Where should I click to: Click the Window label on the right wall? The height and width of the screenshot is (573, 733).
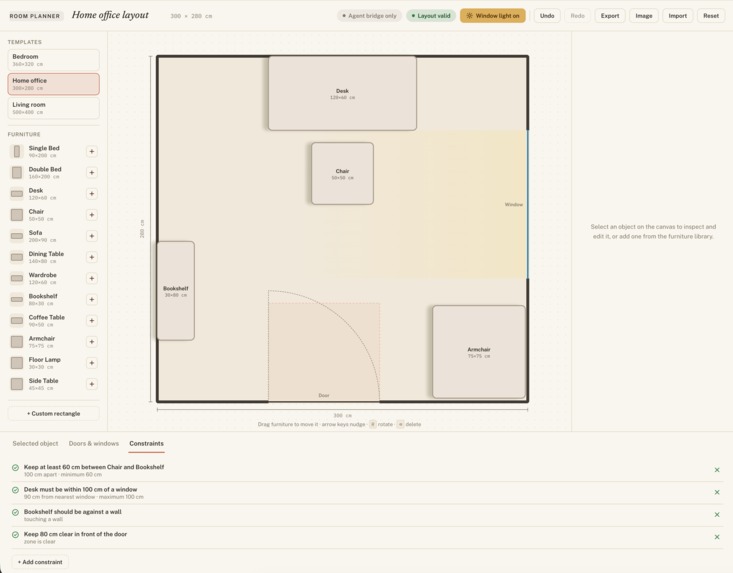click(x=514, y=205)
